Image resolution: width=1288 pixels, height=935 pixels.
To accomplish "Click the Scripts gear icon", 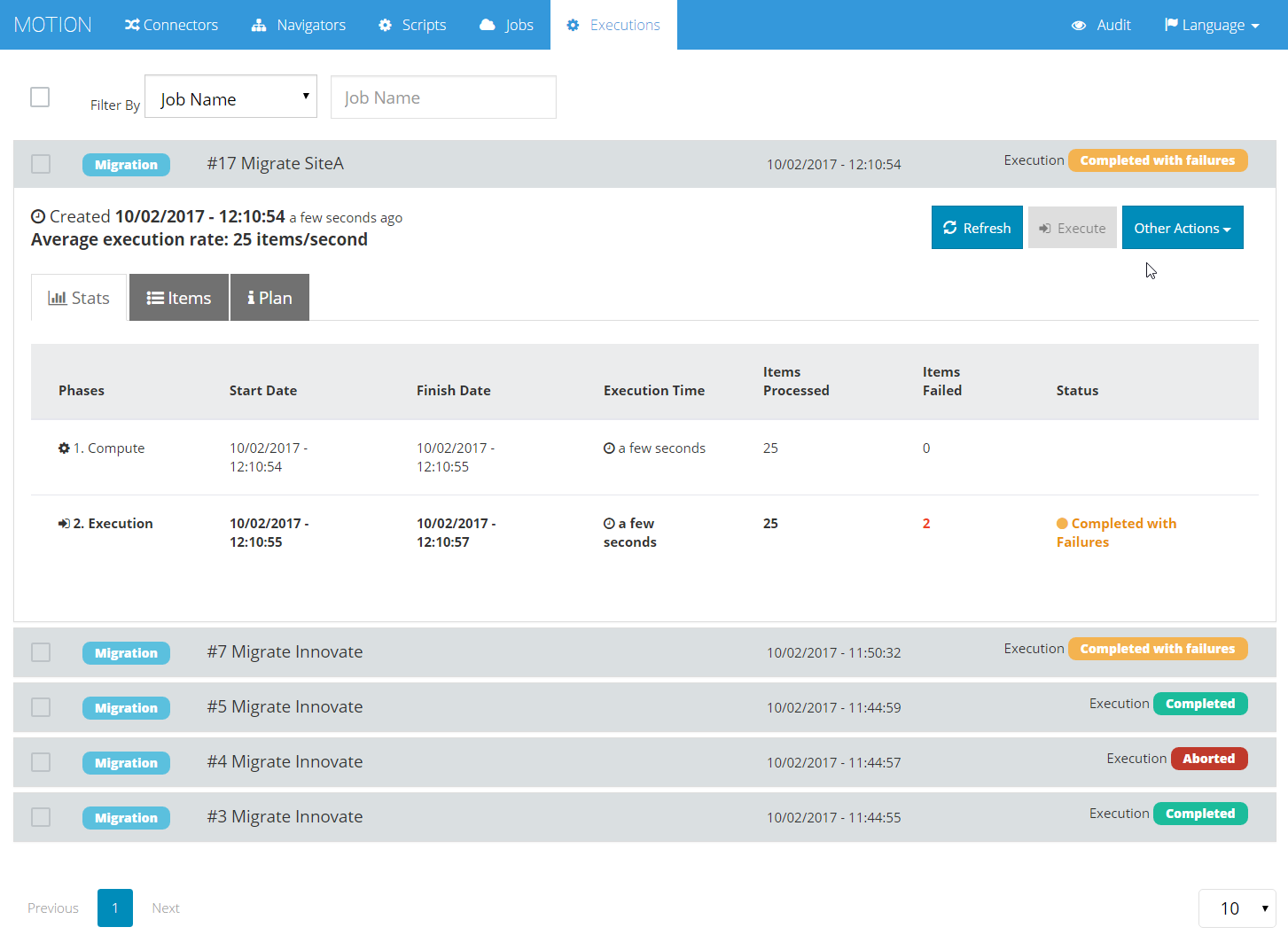I will click(385, 25).
